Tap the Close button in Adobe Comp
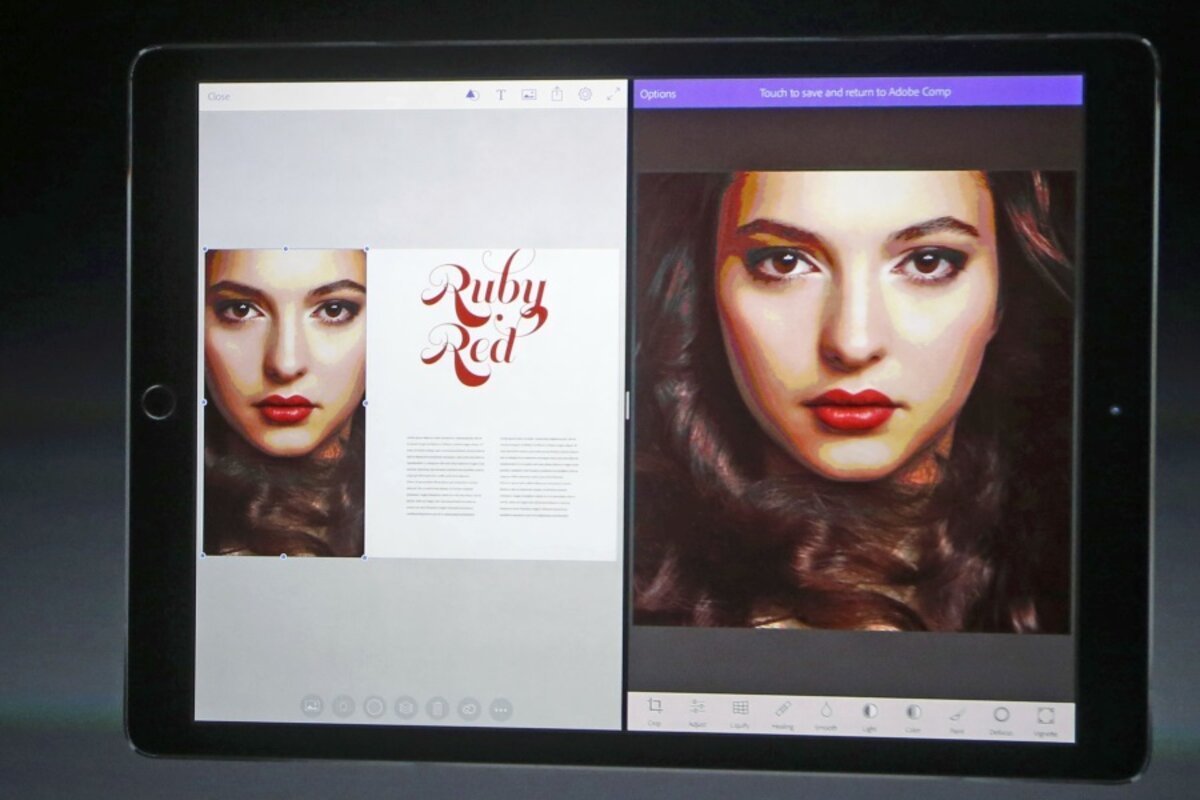Screen dimensions: 1200x800 (219, 97)
